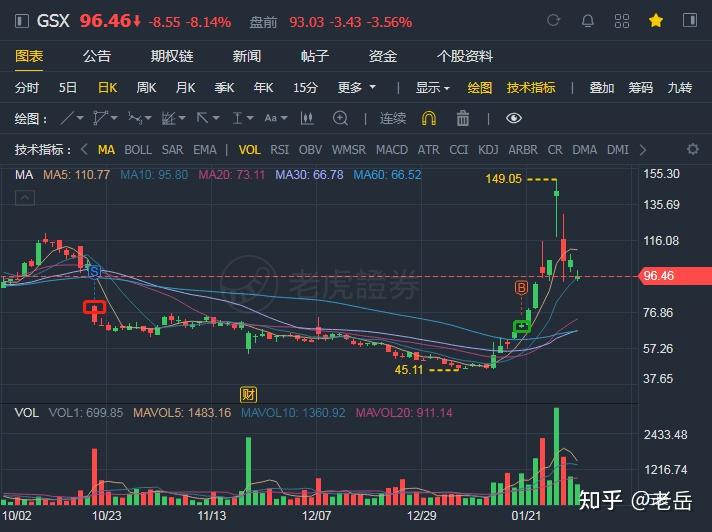Expand the 更多 timeframe dropdown

point(356,87)
